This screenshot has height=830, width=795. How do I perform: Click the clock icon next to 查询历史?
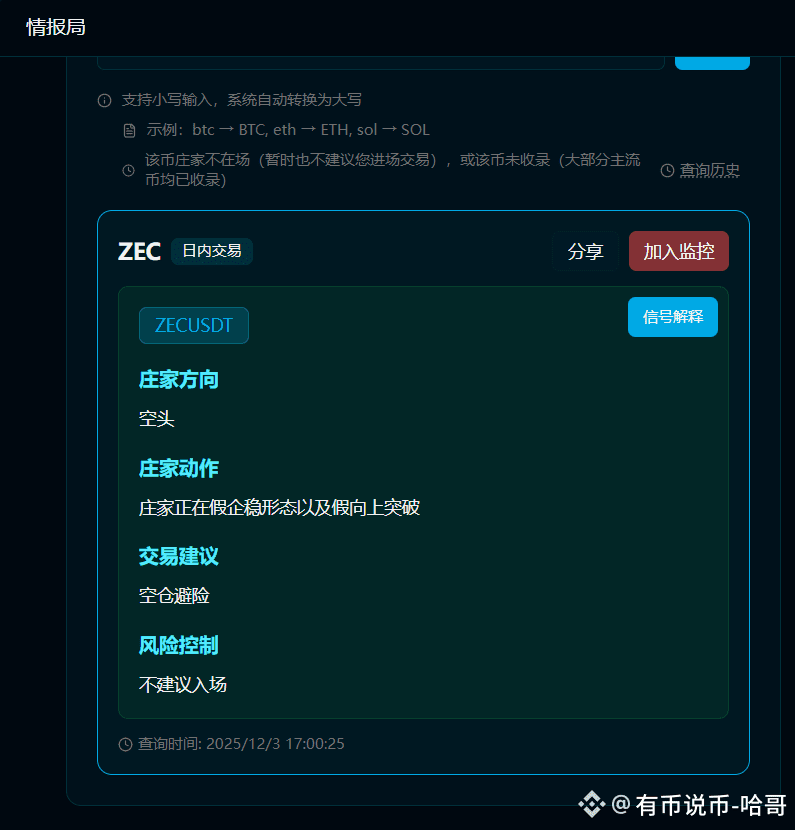[x=667, y=170]
